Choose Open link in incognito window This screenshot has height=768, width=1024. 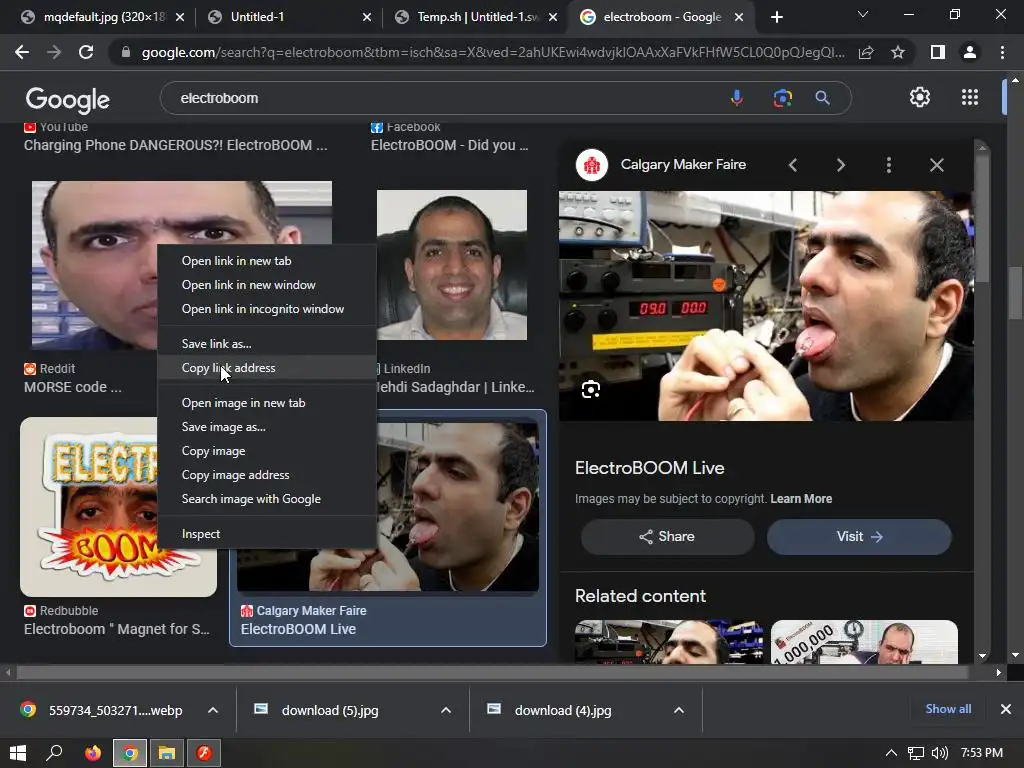pos(266,309)
